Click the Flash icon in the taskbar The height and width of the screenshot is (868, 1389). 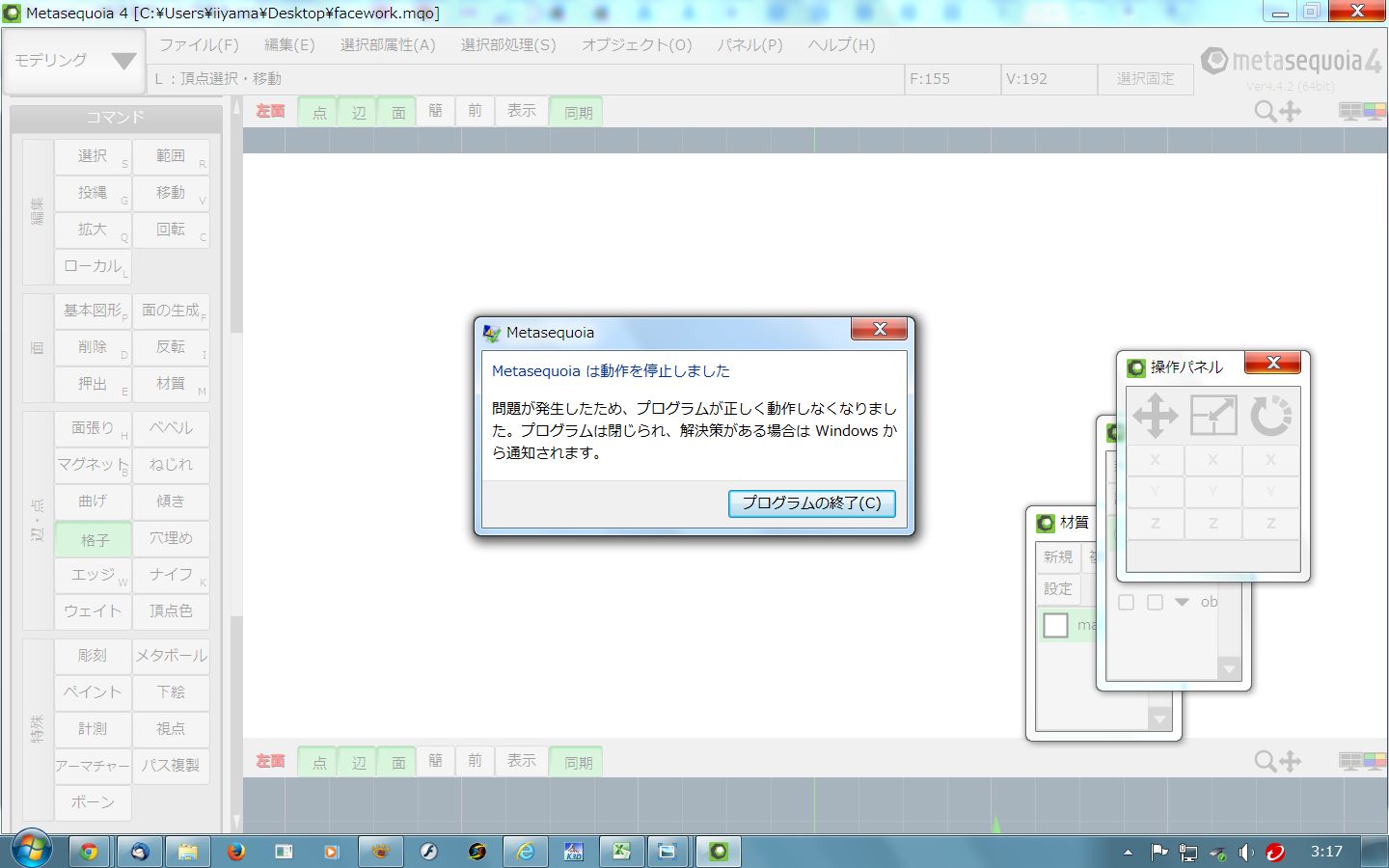coord(428,852)
